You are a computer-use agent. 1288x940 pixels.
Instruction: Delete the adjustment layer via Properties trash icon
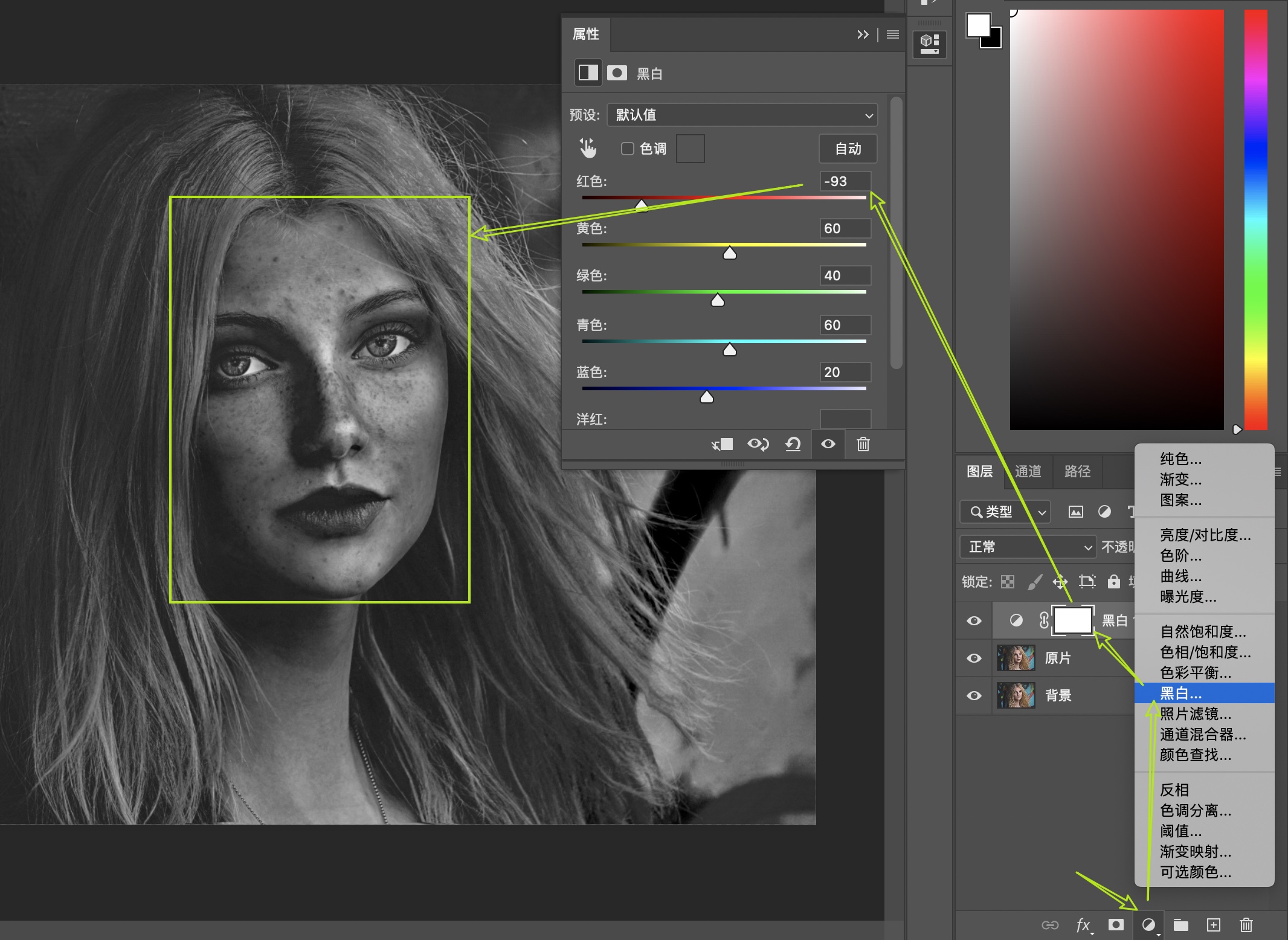863,445
